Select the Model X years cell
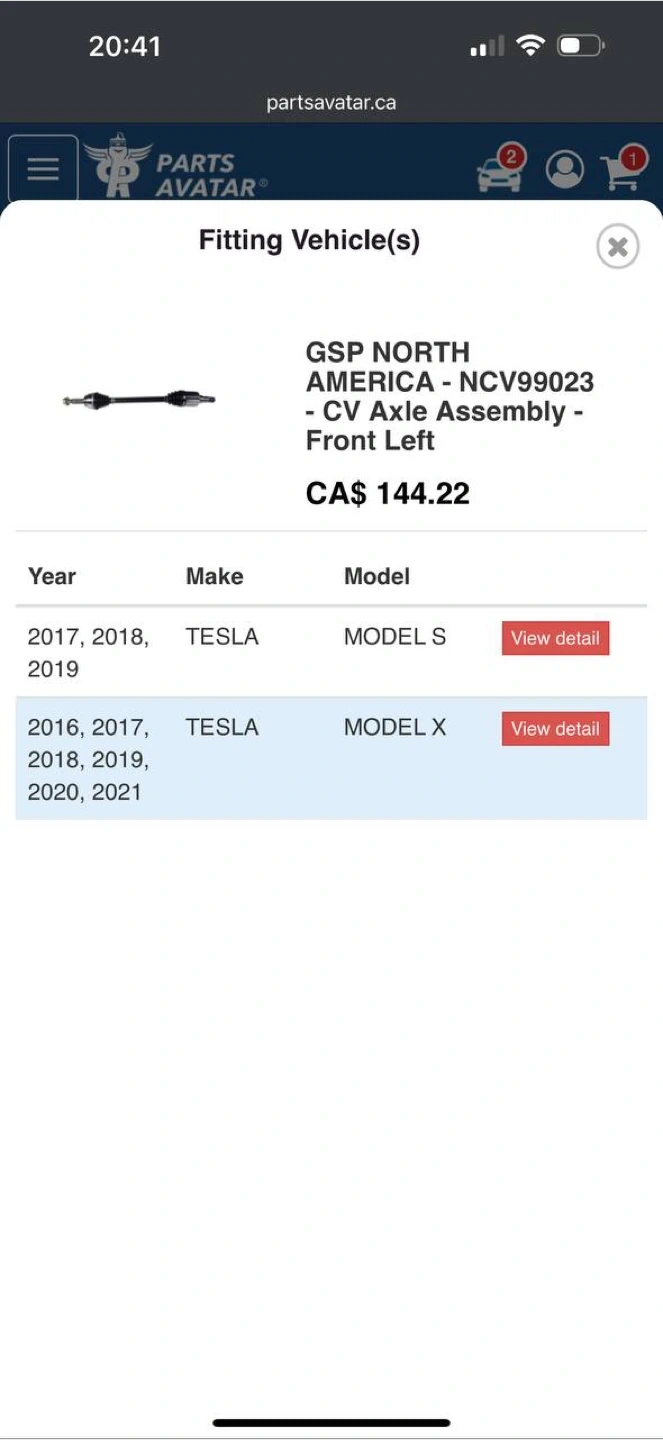This screenshot has height=1440, width=663. (88, 759)
